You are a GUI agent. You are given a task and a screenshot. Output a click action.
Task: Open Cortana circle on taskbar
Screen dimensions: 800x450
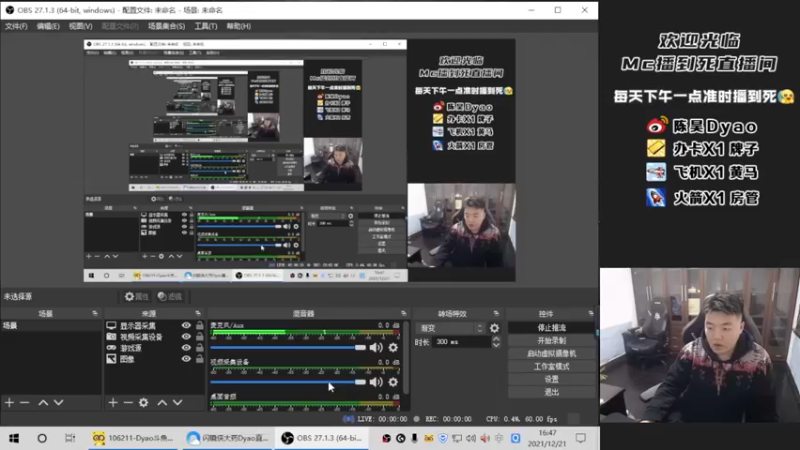tap(42, 438)
